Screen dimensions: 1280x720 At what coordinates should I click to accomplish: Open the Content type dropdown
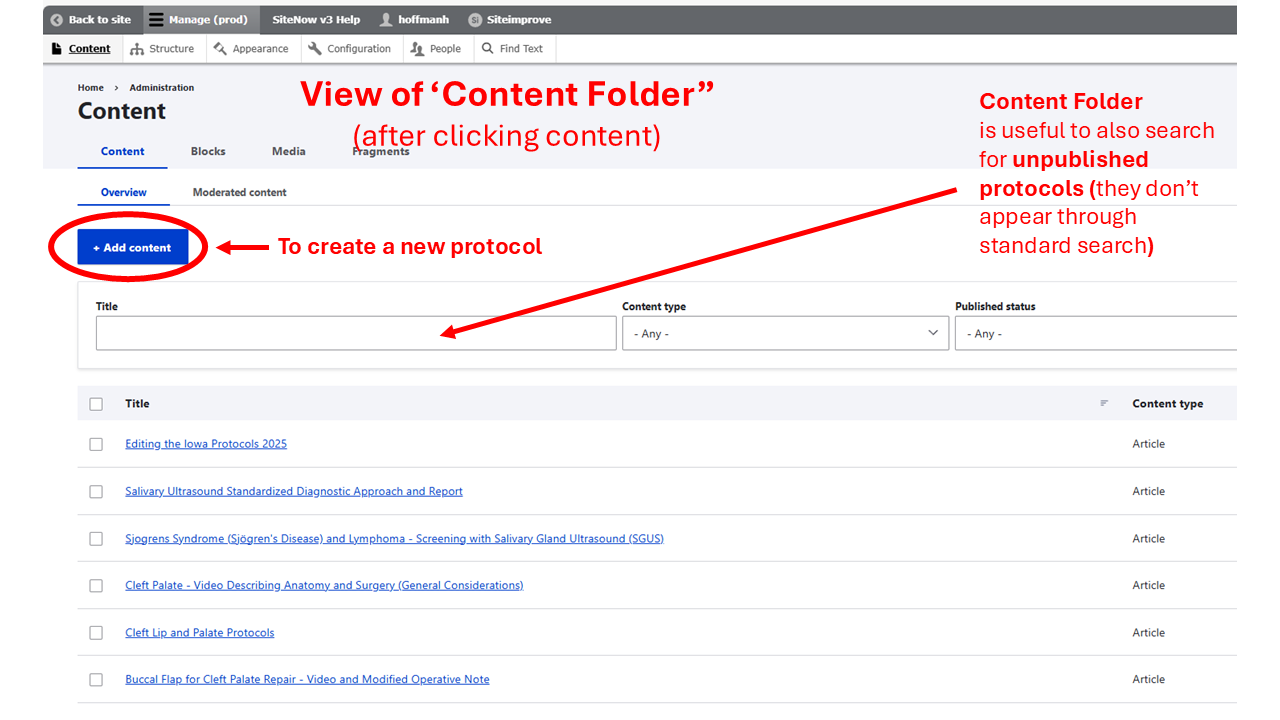(785, 333)
